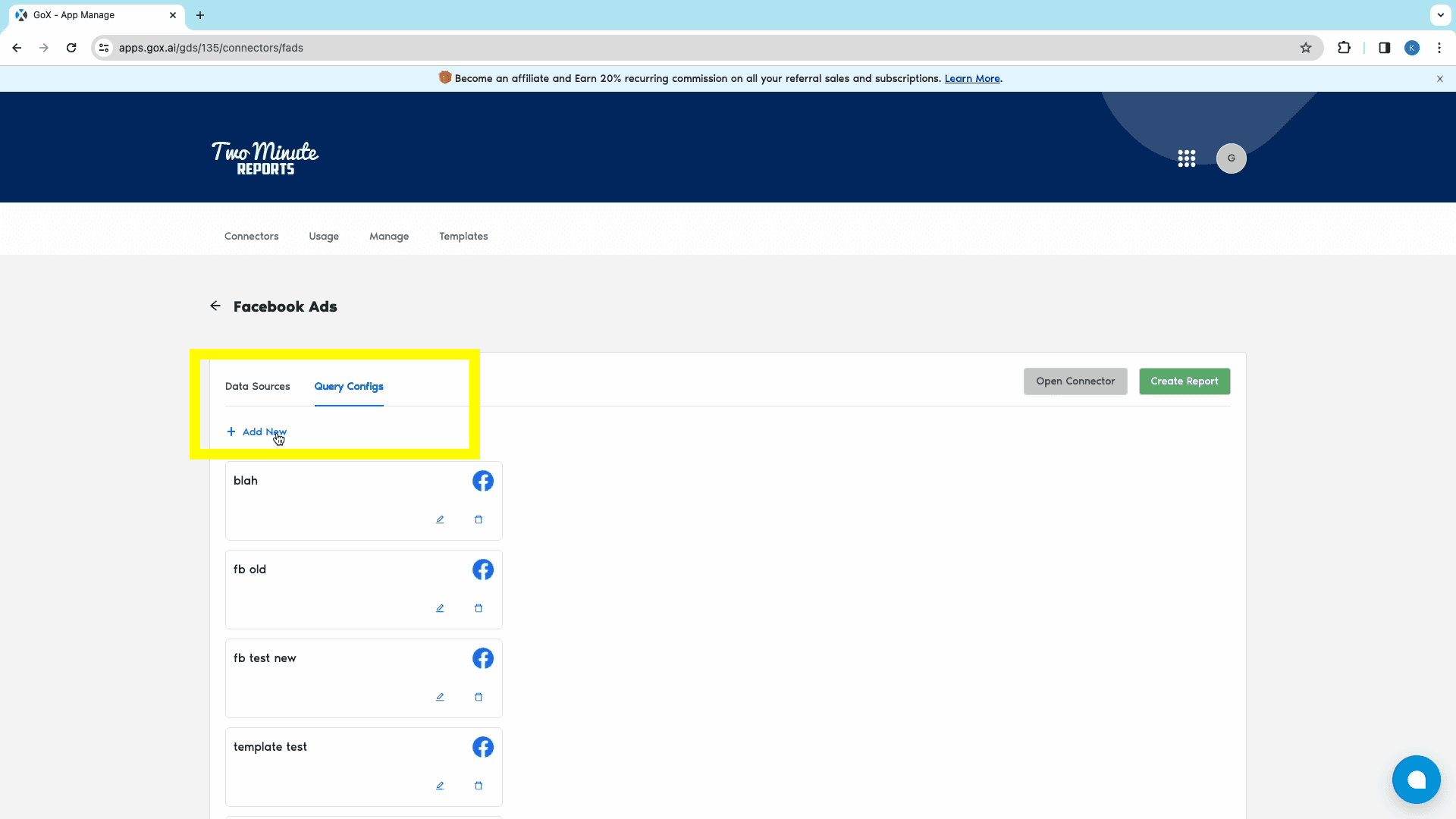Close the GoX browser tab
This screenshot has height=819, width=1456.
pos(173,15)
